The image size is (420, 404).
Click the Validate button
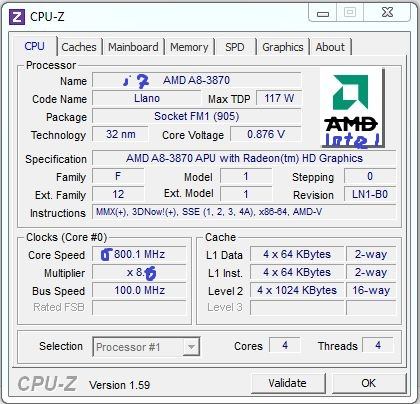pyautogui.click(x=287, y=383)
